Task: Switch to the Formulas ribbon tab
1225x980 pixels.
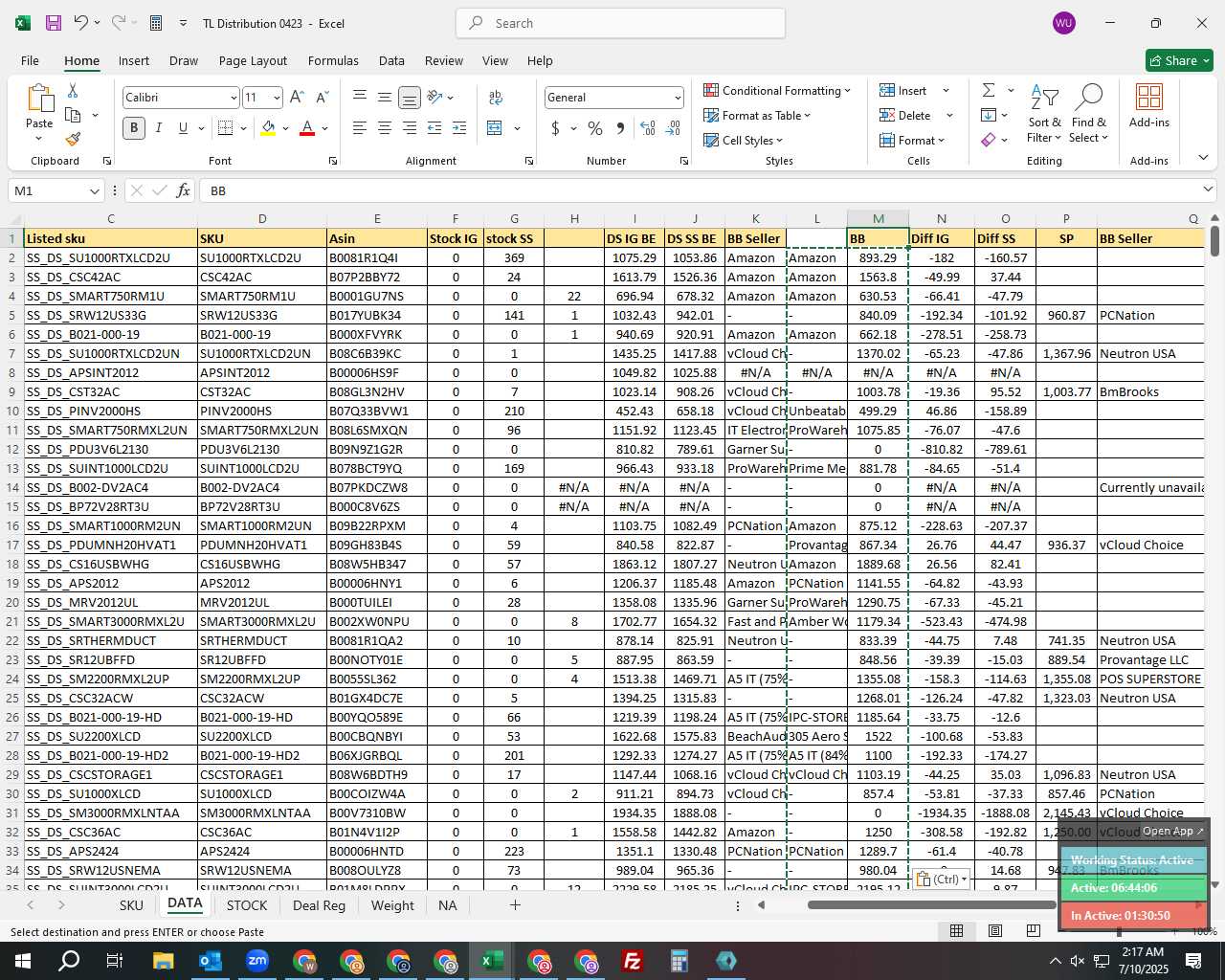Action: pos(333,60)
